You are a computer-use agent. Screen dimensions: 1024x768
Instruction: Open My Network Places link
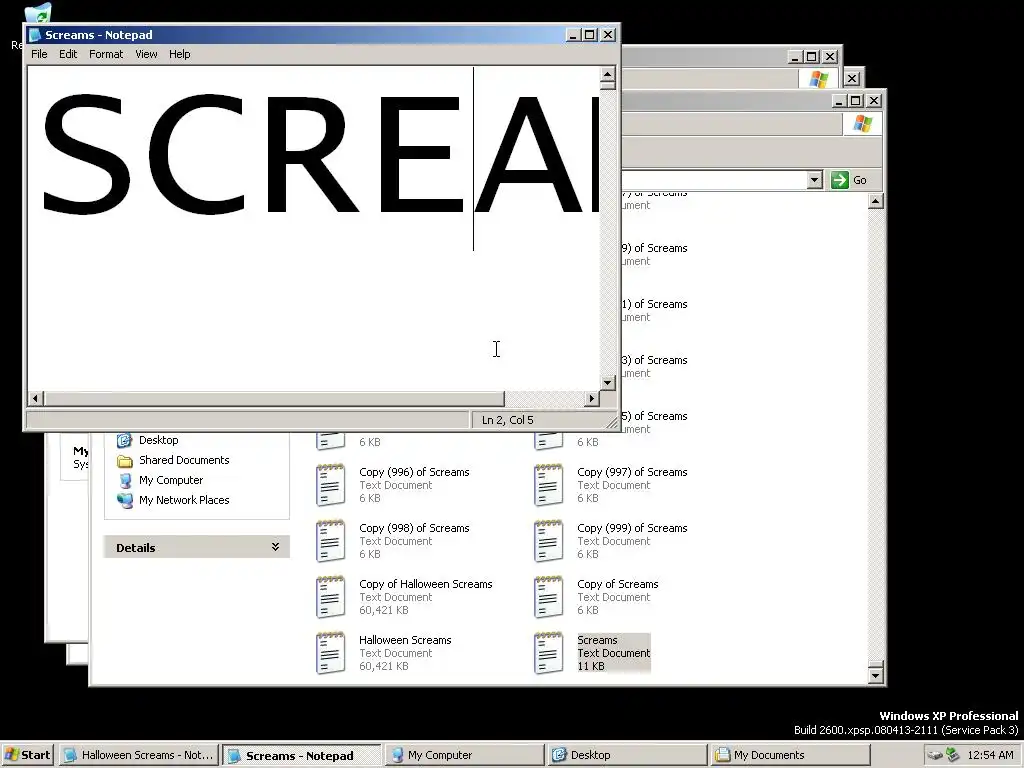pyautogui.click(x=184, y=500)
